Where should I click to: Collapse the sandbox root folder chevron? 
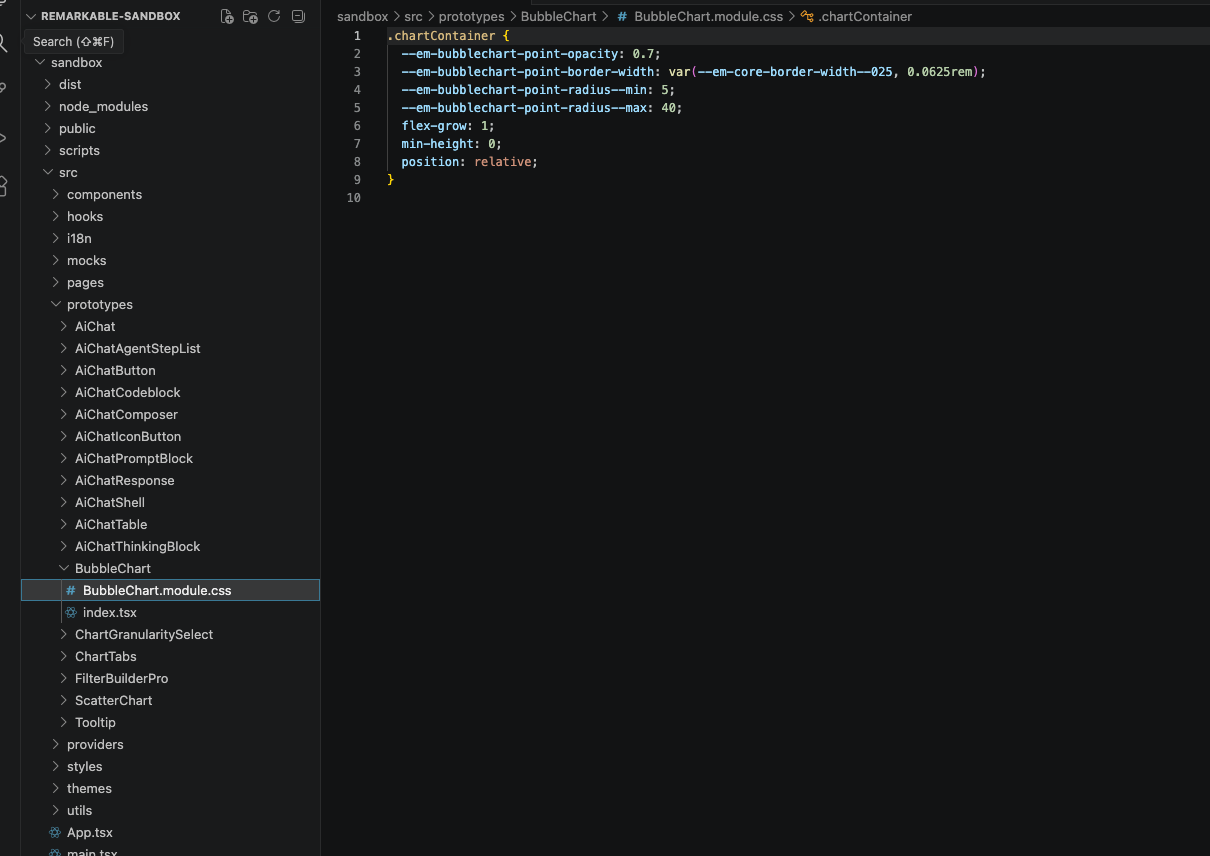click(40, 62)
